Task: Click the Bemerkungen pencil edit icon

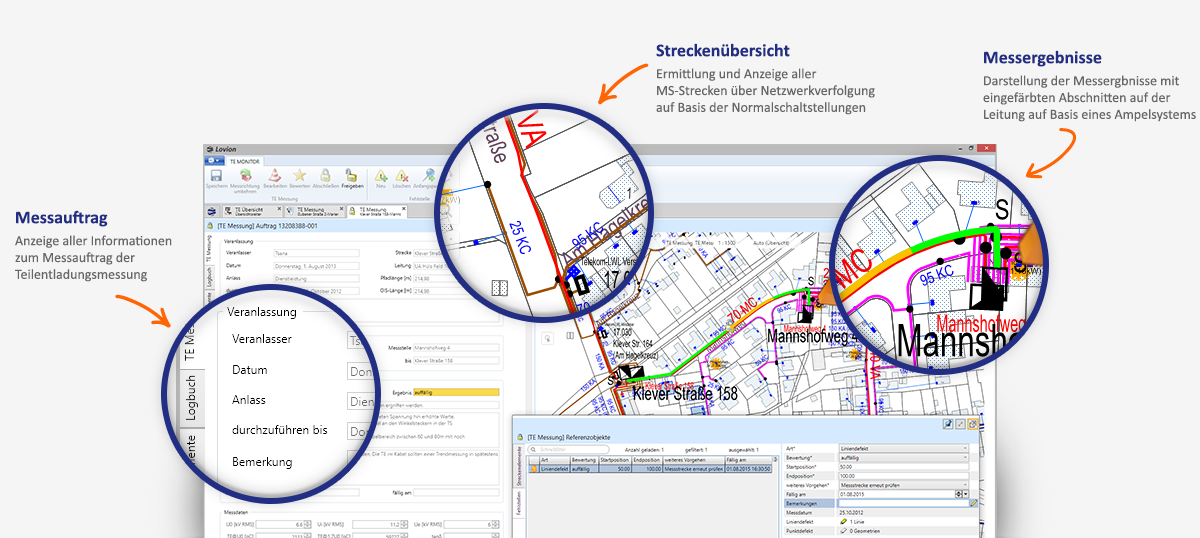Action: [973, 503]
